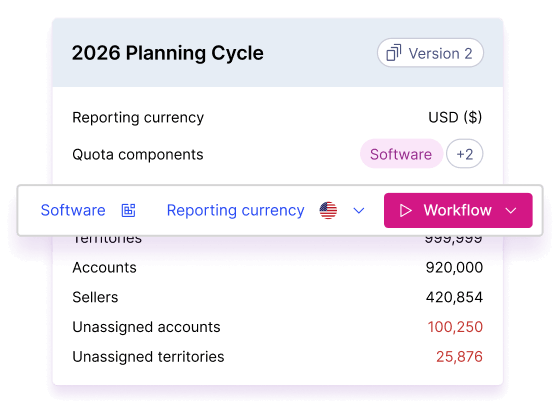The image size is (560, 401).
Task: Select the Accounts row
Action: 278,267
